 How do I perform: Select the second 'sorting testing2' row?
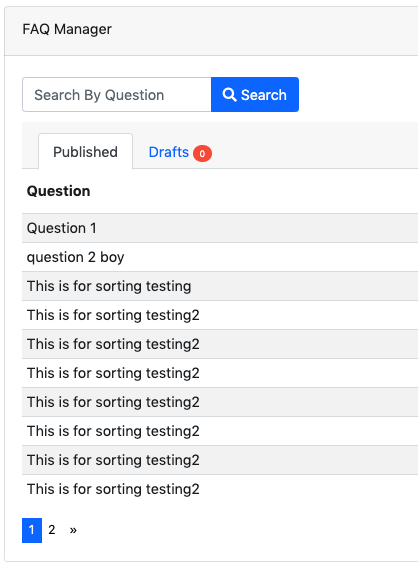(x=220, y=344)
